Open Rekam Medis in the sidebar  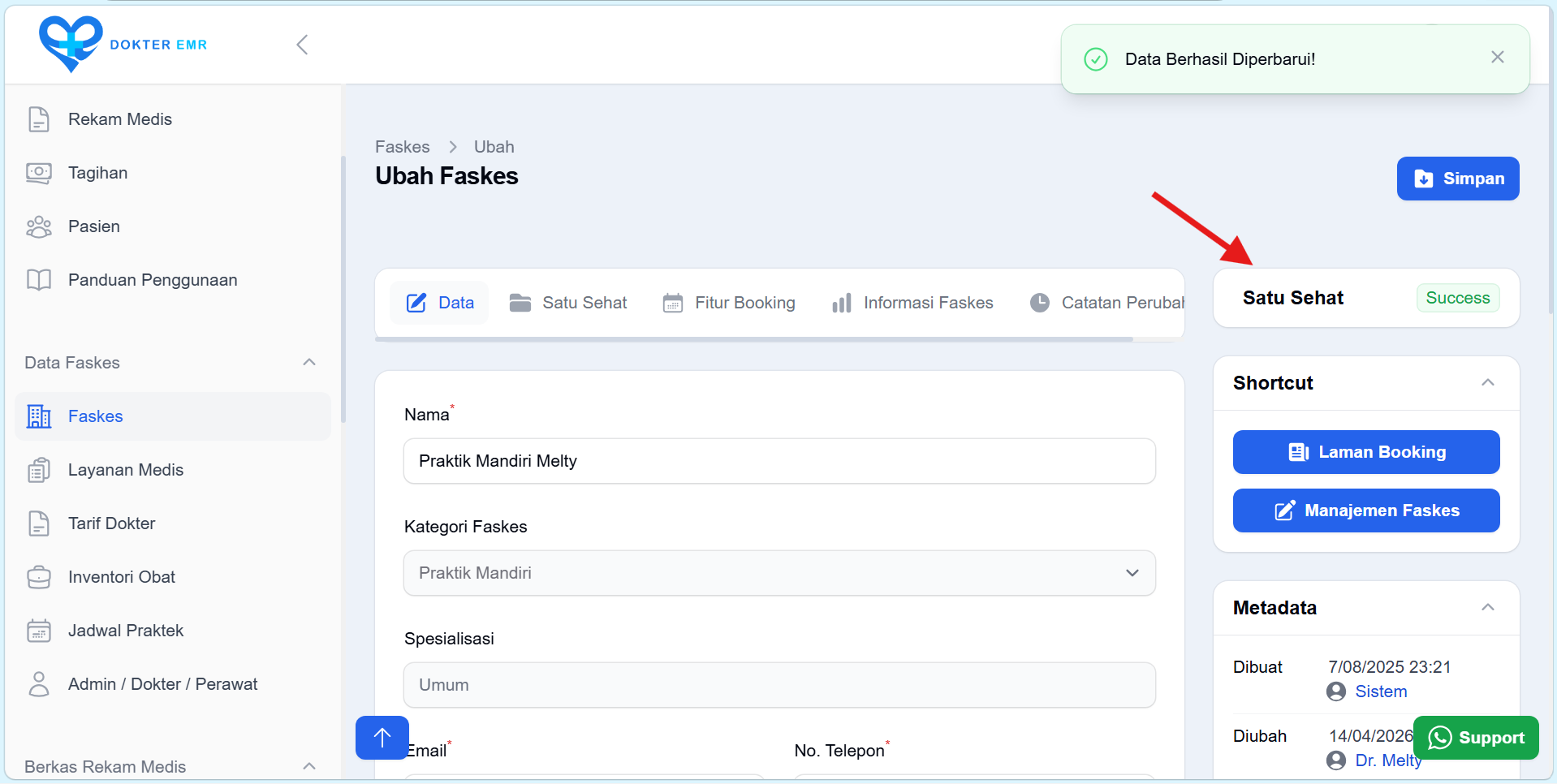click(x=173, y=119)
